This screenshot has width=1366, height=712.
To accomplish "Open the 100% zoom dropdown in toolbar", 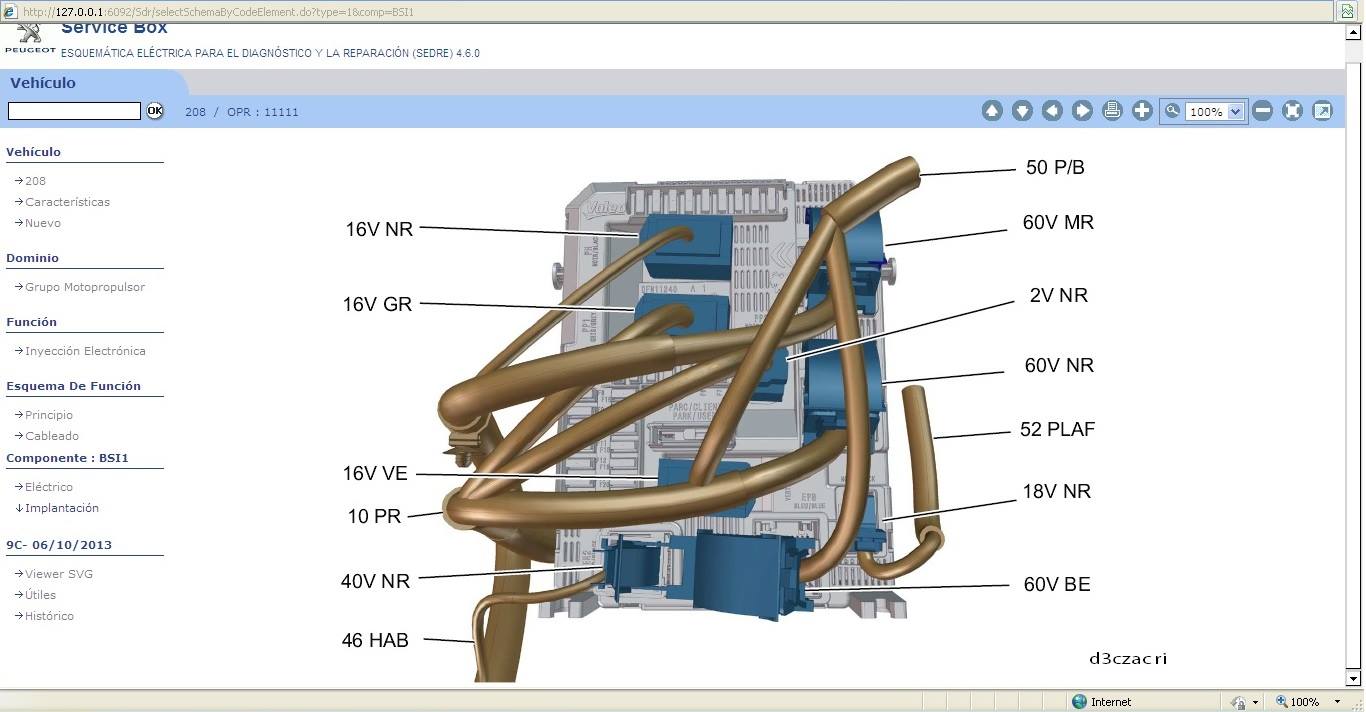I will [x=1235, y=112].
